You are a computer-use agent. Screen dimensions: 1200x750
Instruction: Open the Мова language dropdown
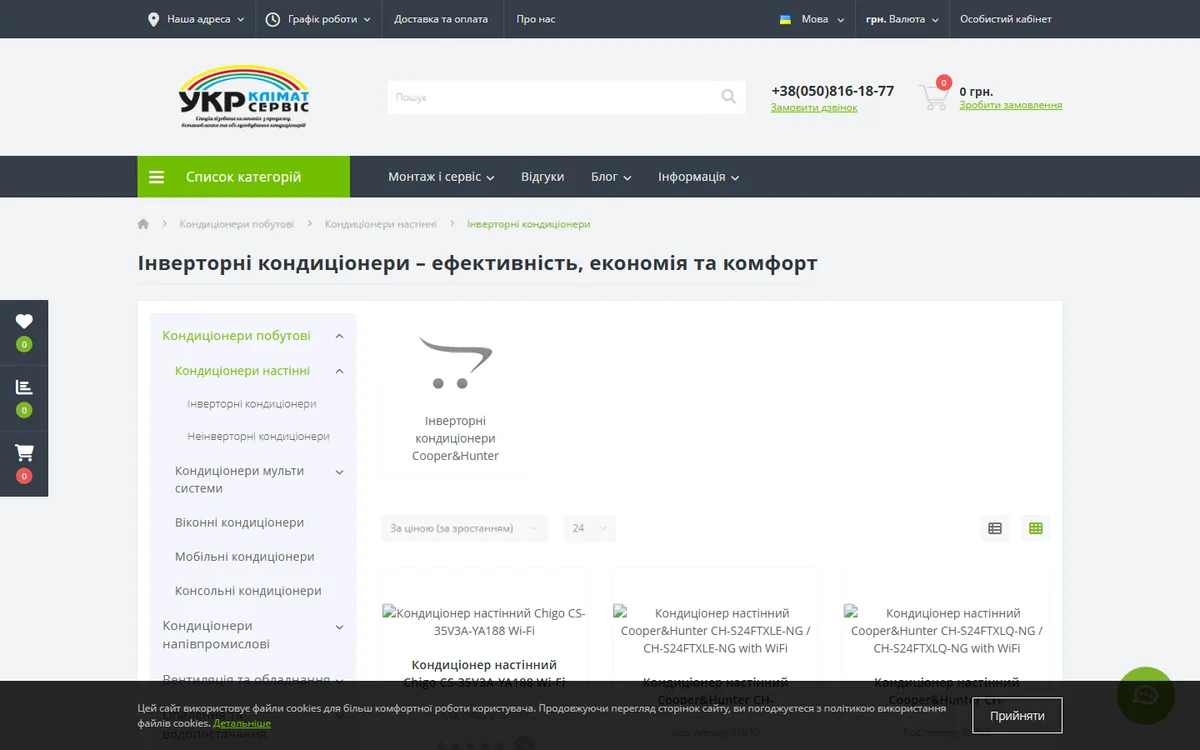pyautogui.click(x=812, y=19)
